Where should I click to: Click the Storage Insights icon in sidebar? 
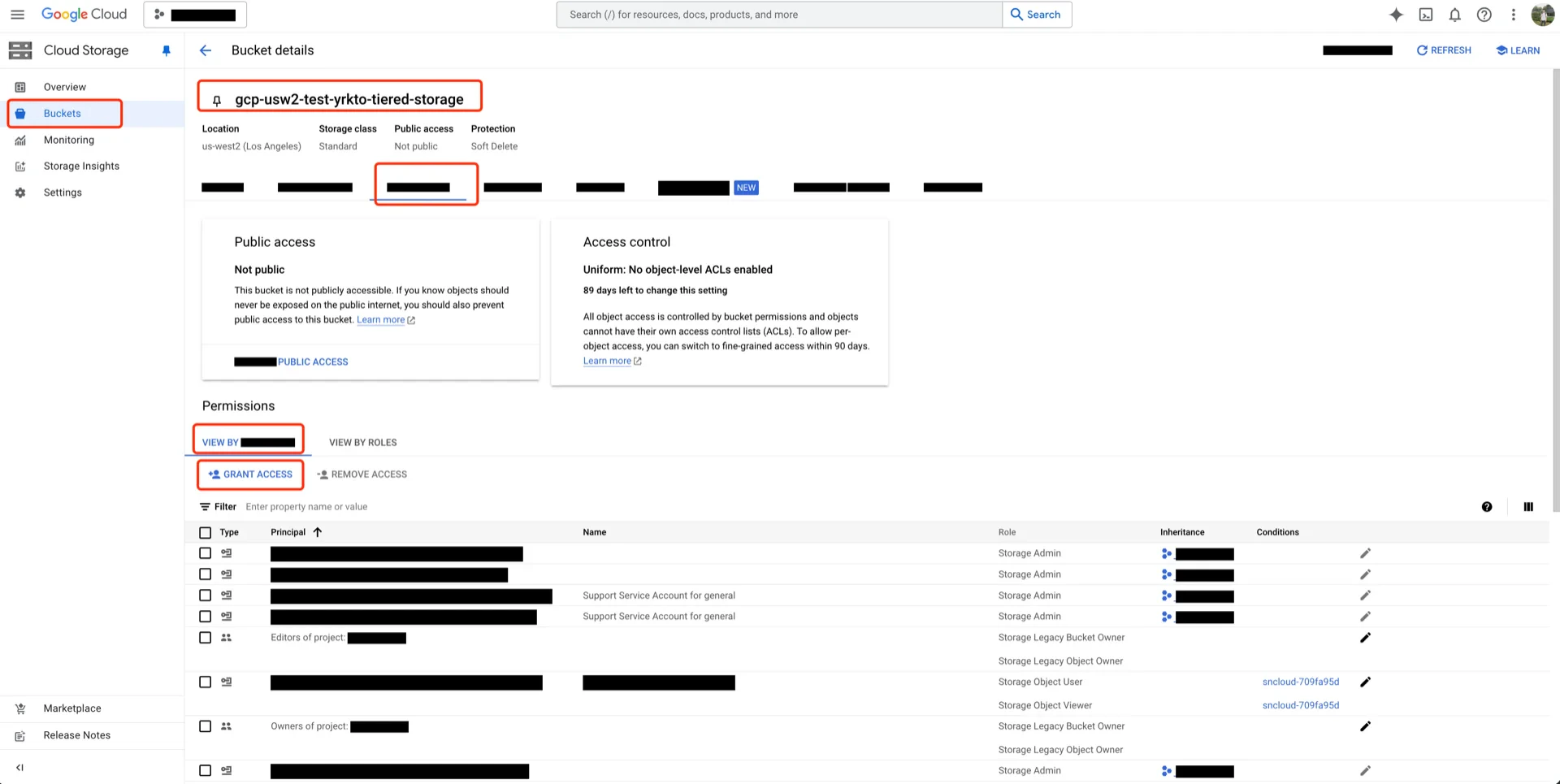point(20,167)
